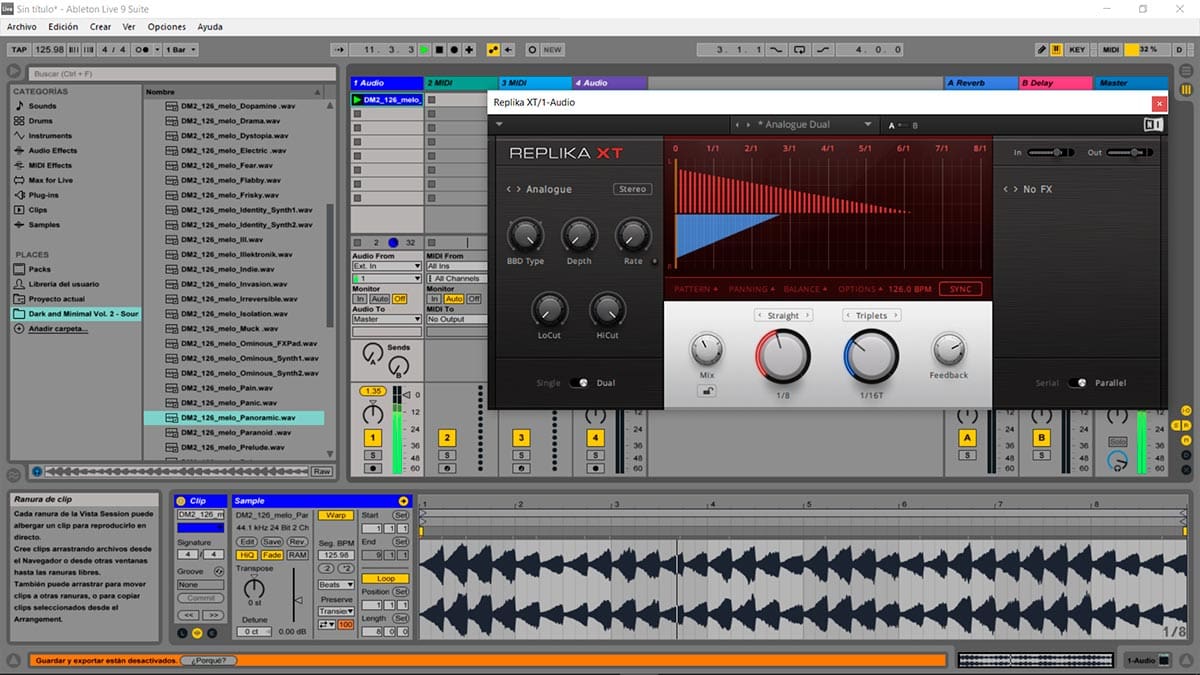This screenshot has height=675, width=1200.
Task: Toggle the Stereo button in Replika
Action: tap(632, 189)
